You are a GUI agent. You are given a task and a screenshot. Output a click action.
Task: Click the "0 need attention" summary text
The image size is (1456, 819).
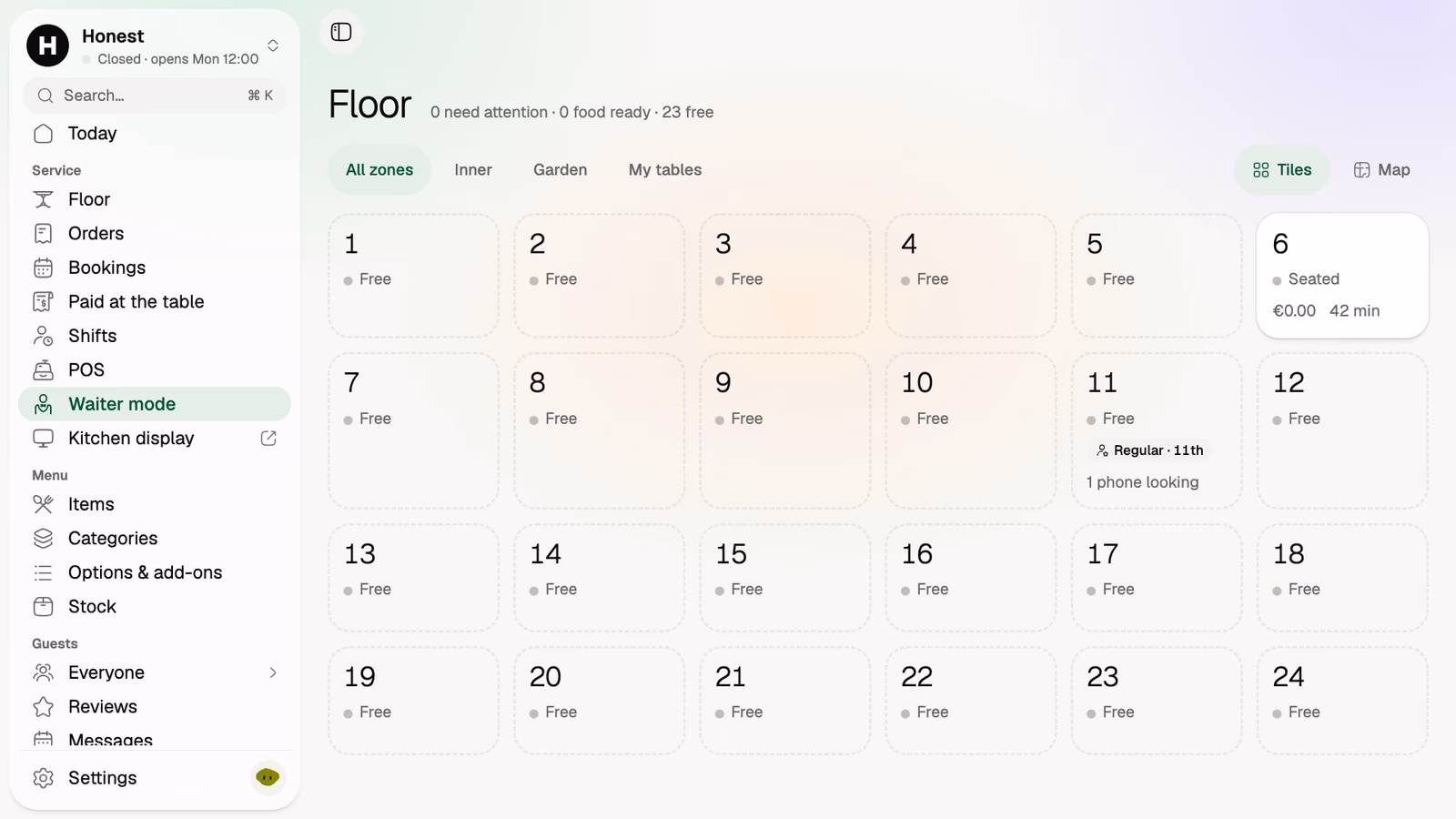click(x=489, y=112)
